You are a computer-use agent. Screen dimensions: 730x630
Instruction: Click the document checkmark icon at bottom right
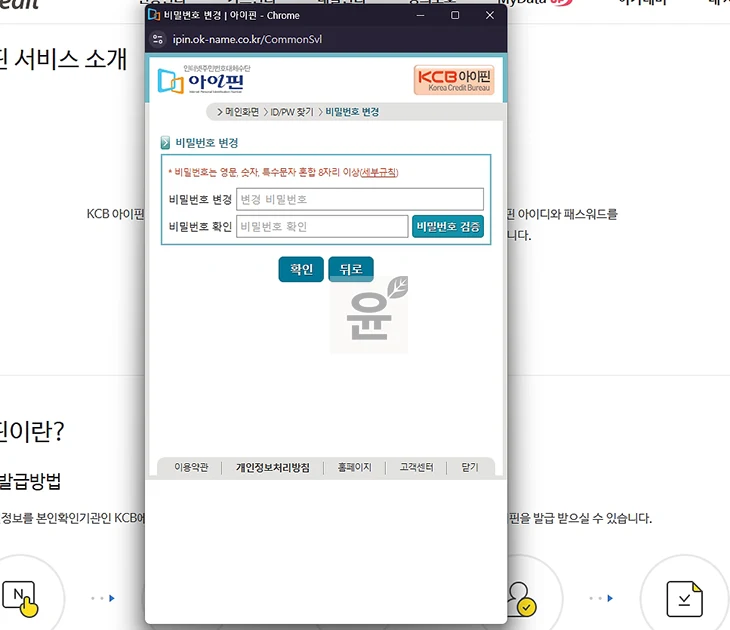(684, 598)
